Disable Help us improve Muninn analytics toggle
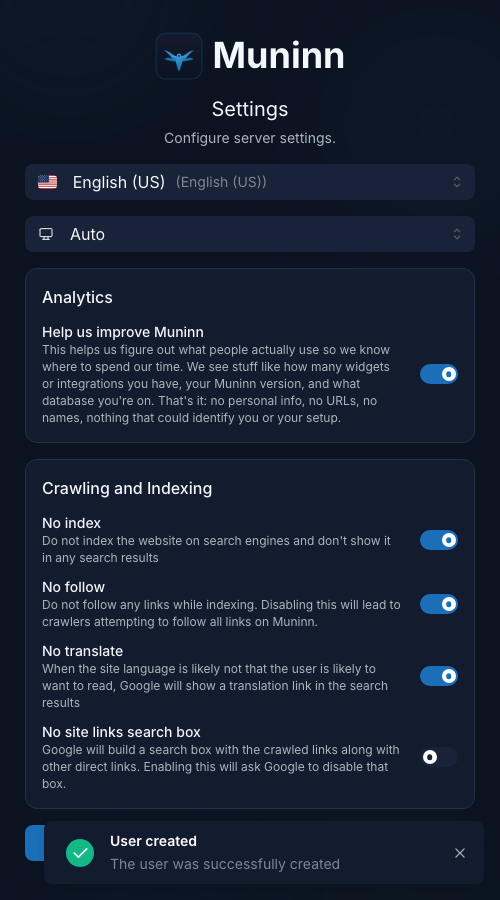Image resolution: width=500 pixels, height=900 pixels. (x=439, y=374)
